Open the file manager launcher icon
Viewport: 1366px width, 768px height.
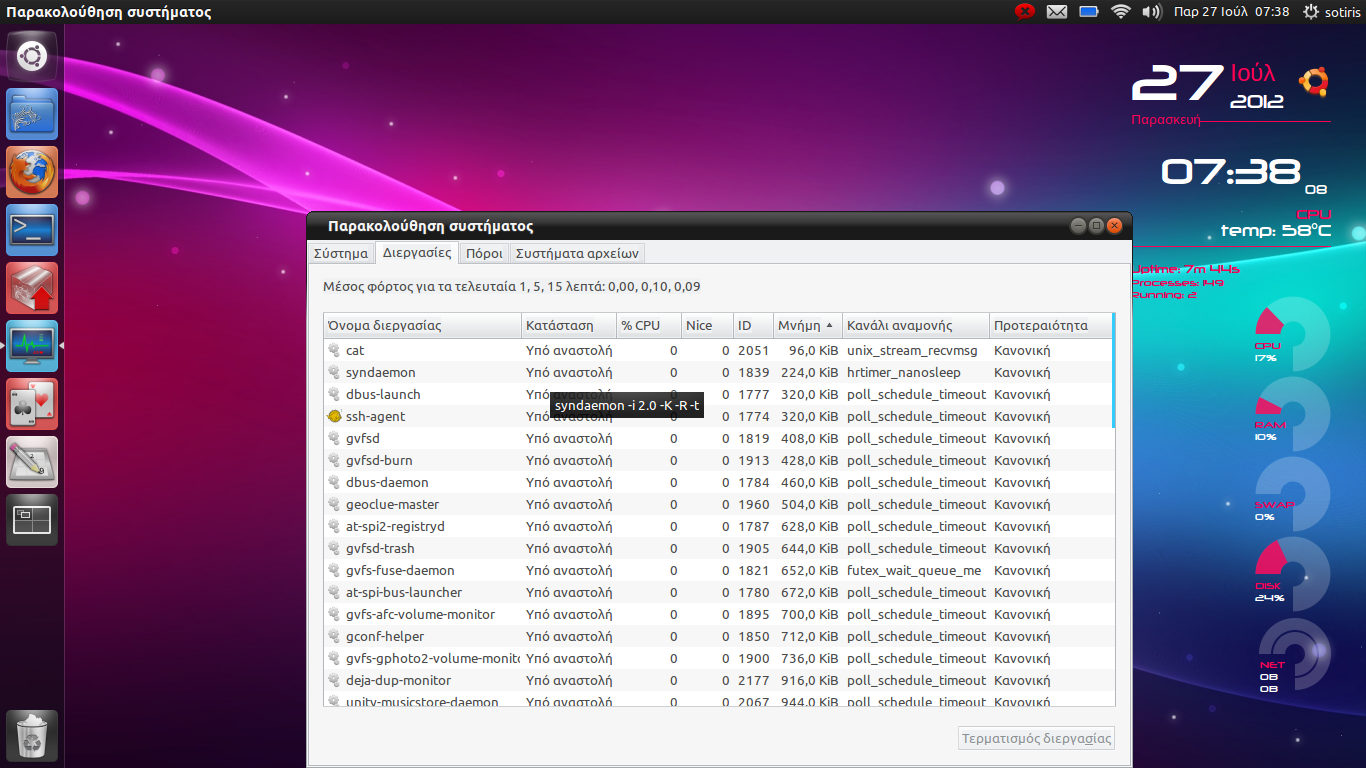[x=32, y=114]
